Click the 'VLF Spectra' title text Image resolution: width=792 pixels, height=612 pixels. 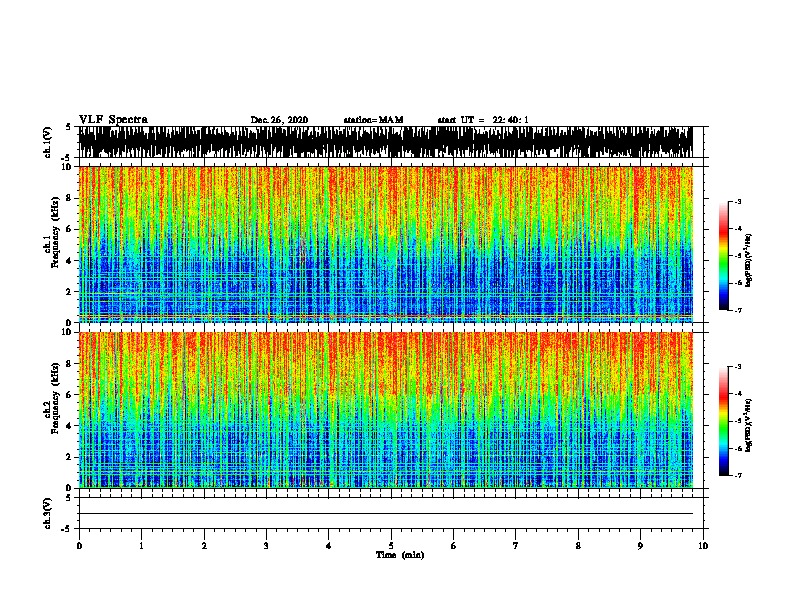click(x=113, y=120)
